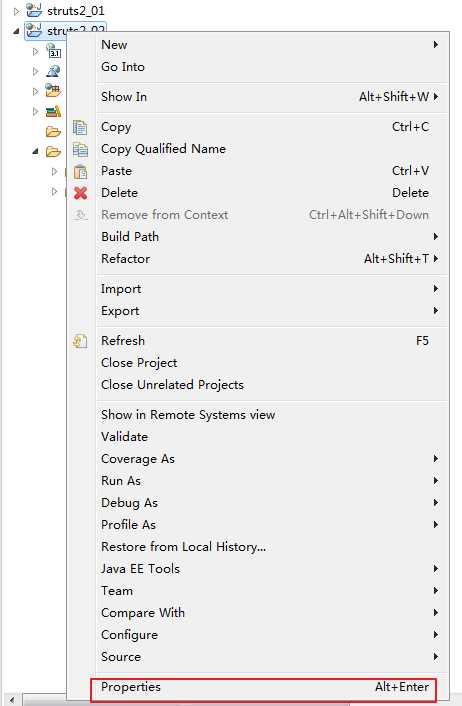Click the Copy Qualified Name icon
This screenshot has width=462, height=706.
click(x=80, y=149)
